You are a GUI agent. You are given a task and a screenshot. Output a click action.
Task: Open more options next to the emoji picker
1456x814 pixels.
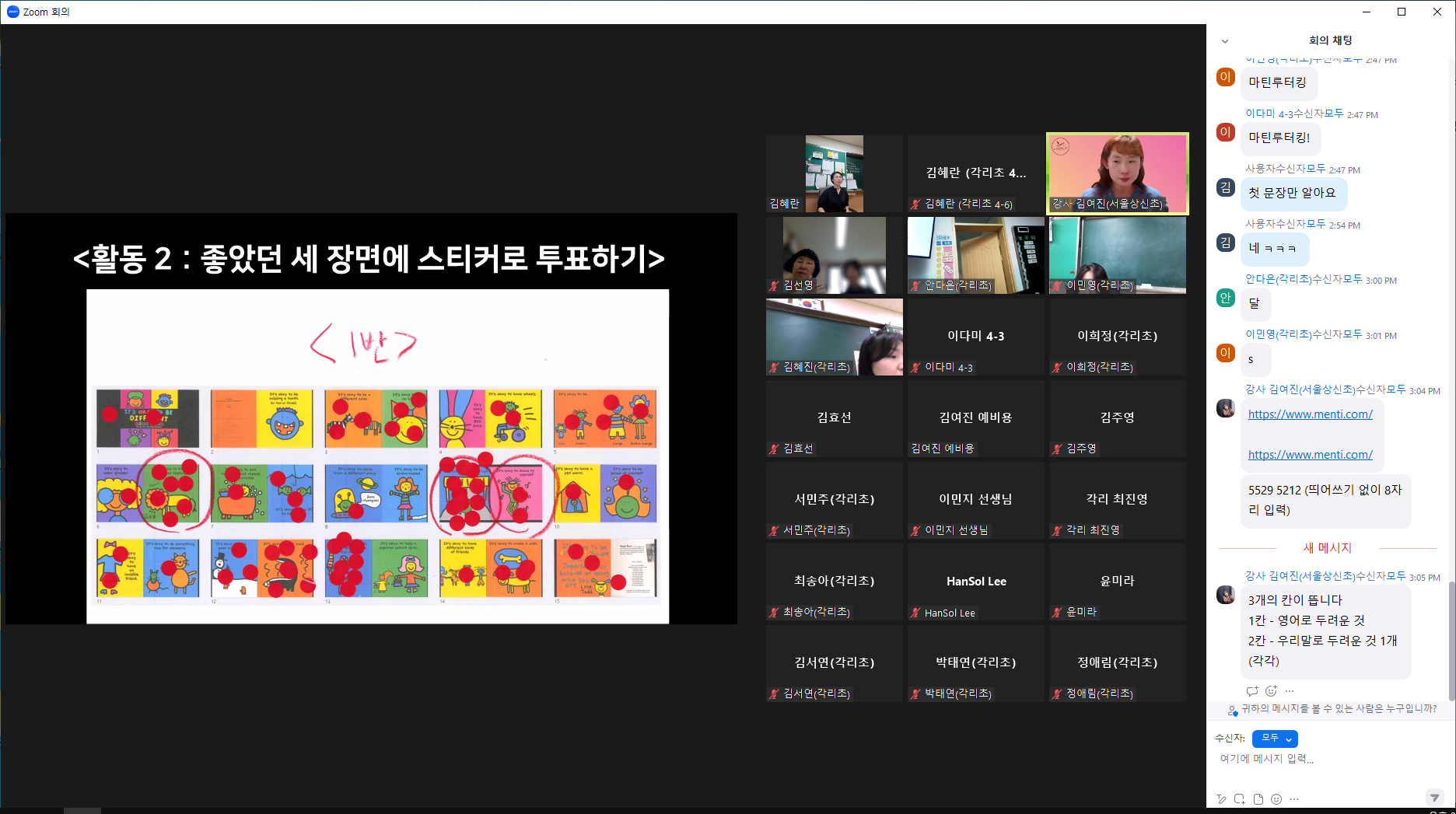click(x=1294, y=799)
